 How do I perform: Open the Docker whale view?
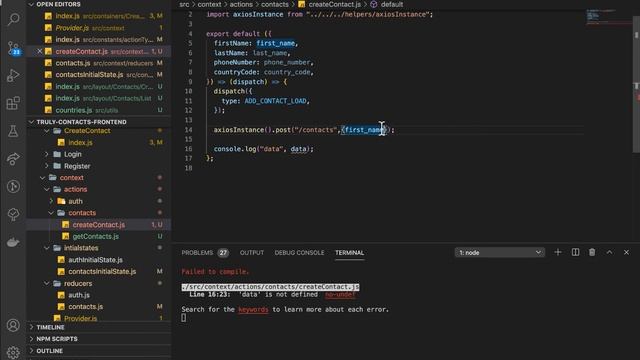[x=13, y=242]
